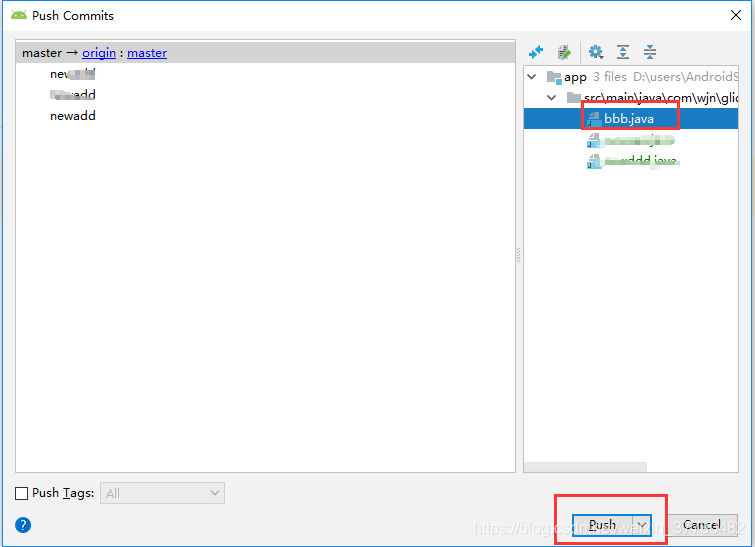Image resolution: width=755 pixels, height=547 pixels.
Task: Click the bbb.java file icon
Action: coord(594,119)
